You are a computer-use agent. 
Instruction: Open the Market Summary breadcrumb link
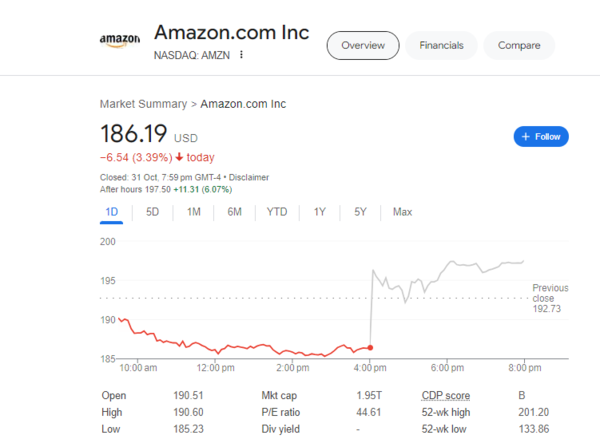[143, 104]
